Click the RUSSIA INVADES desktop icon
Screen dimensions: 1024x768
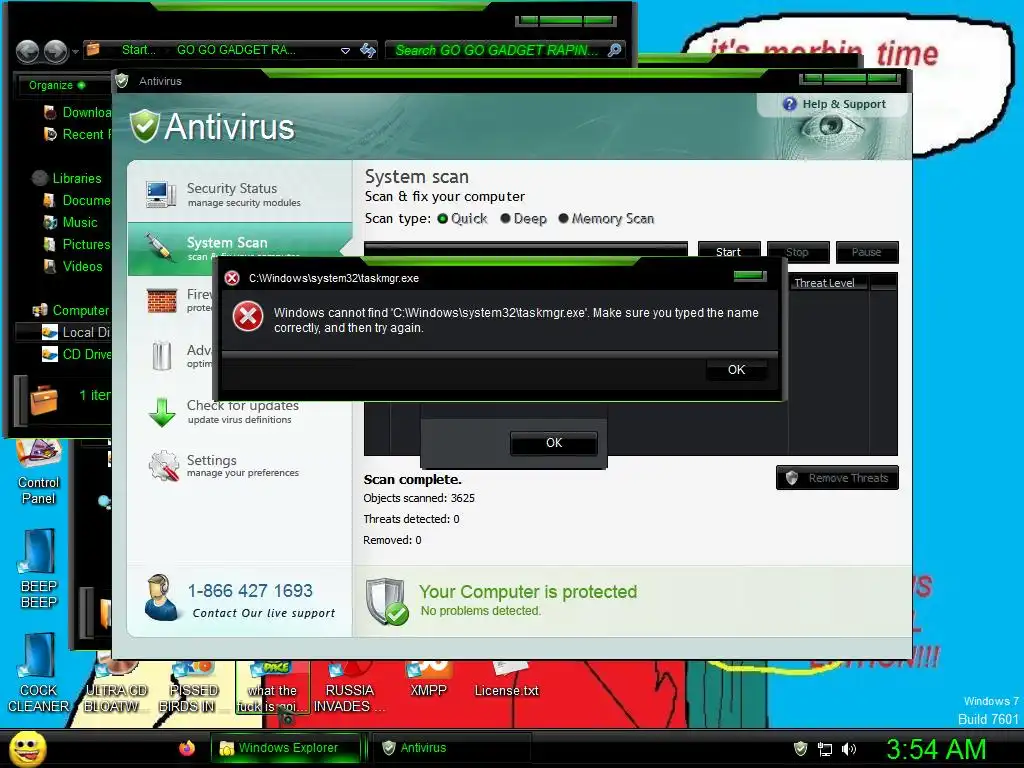tap(349, 688)
